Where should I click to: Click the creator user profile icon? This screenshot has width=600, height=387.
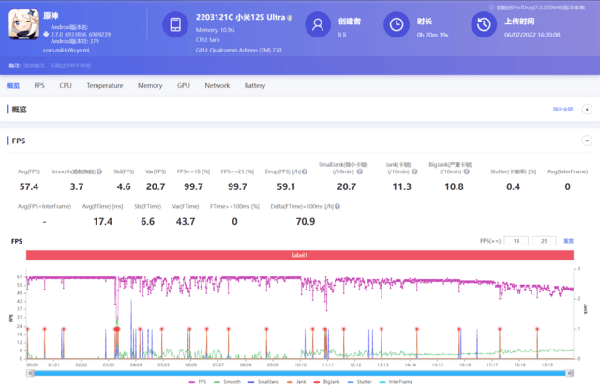tap(318, 24)
